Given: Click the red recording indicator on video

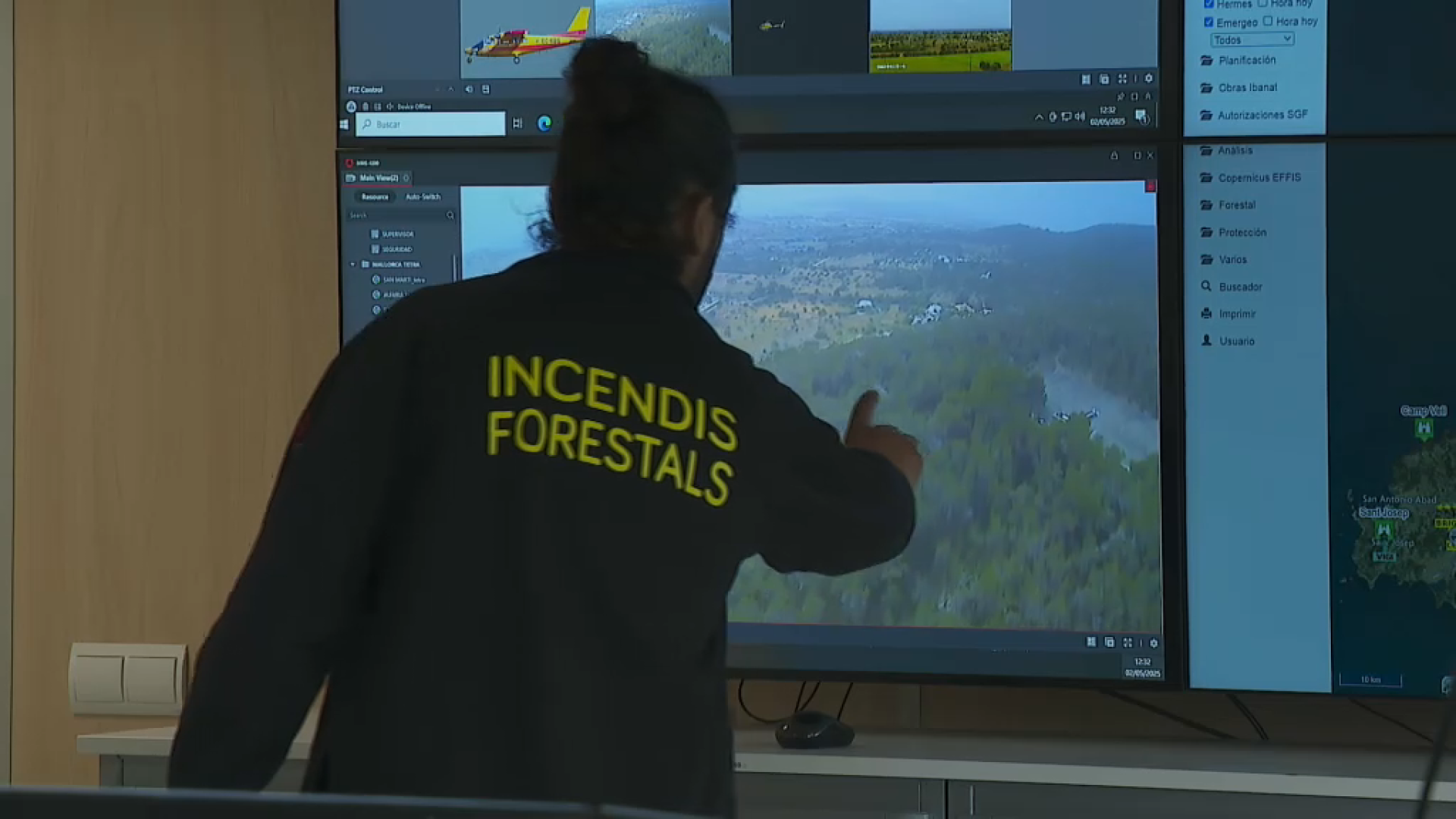Looking at the screenshot, I should [x=1150, y=186].
